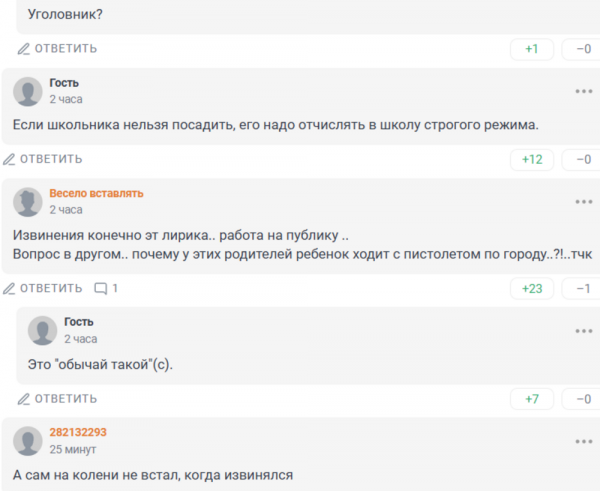The height and width of the screenshot is (491, 600).
Task: Click Весело вставлять user avatar
Action: click(28, 202)
